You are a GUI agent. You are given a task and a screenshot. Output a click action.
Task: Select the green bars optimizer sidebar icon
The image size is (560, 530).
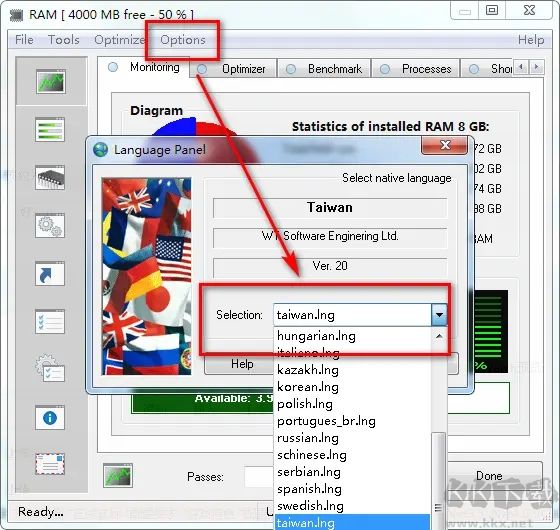(x=50, y=129)
